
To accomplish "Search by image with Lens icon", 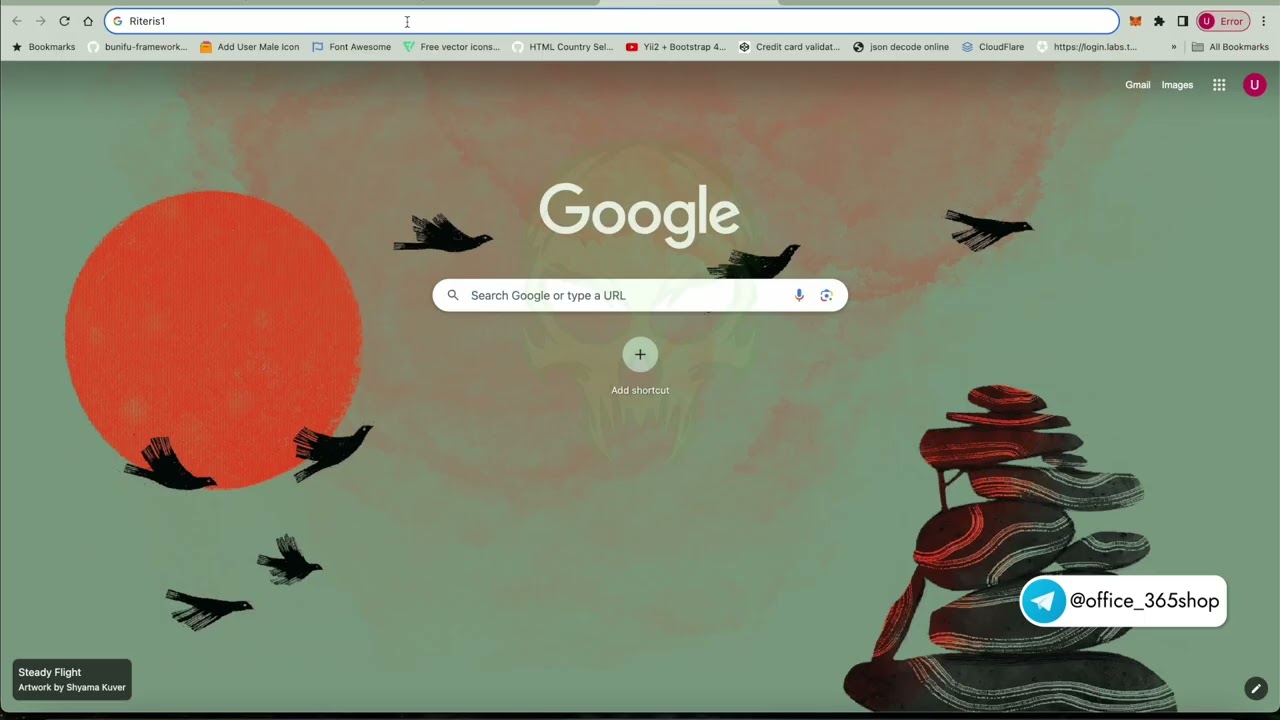I will pos(826,295).
